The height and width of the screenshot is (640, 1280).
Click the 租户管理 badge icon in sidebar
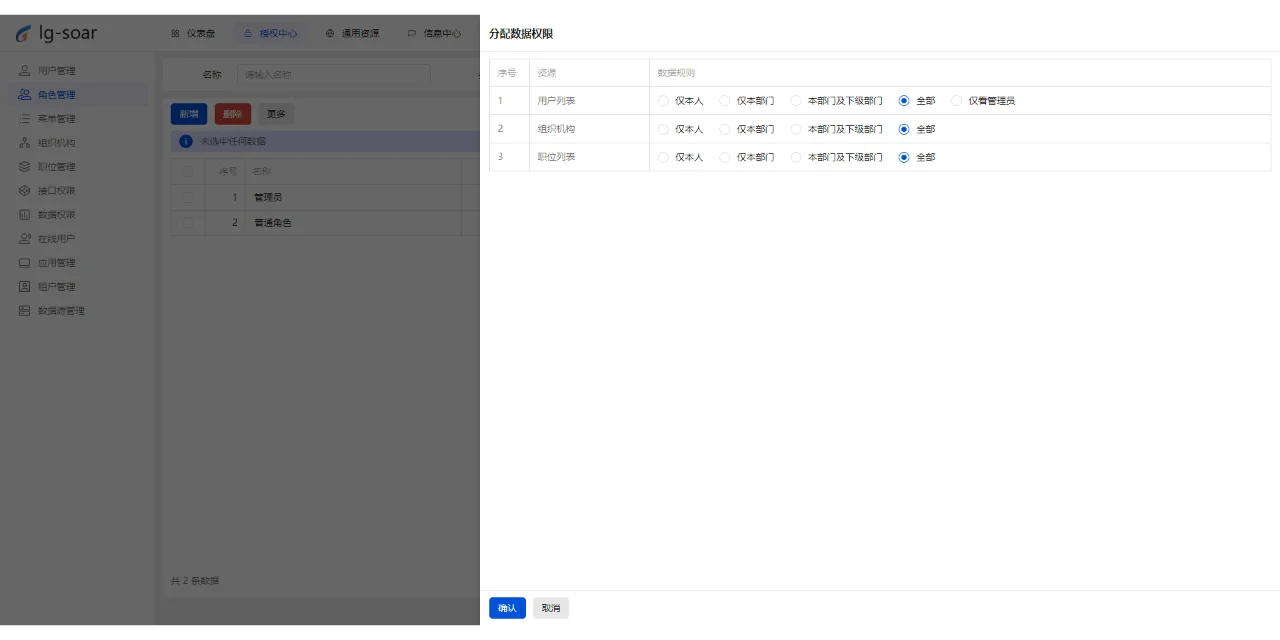pyautogui.click(x=25, y=287)
